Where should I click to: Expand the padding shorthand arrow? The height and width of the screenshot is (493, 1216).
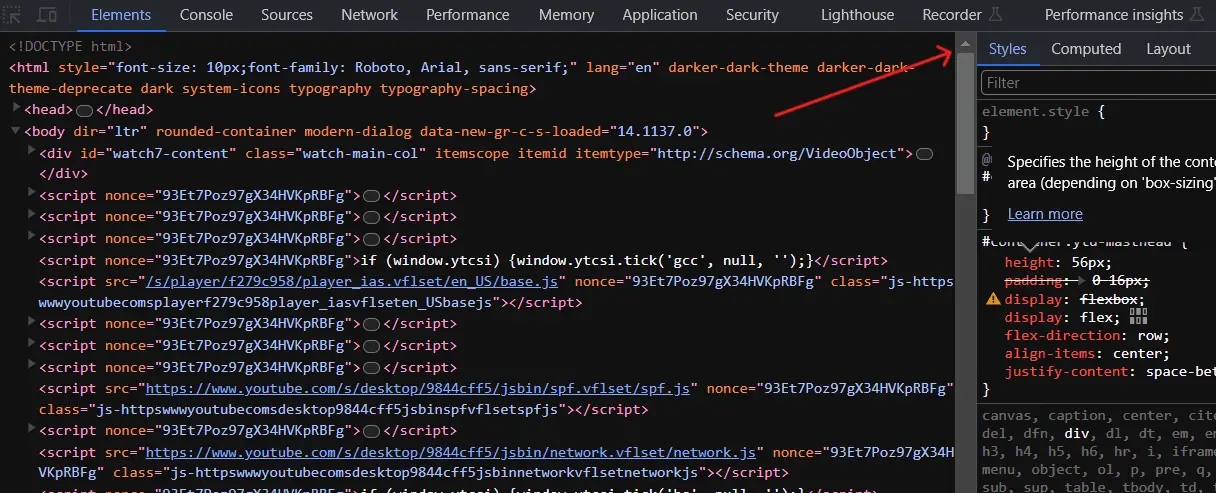click(1084, 281)
